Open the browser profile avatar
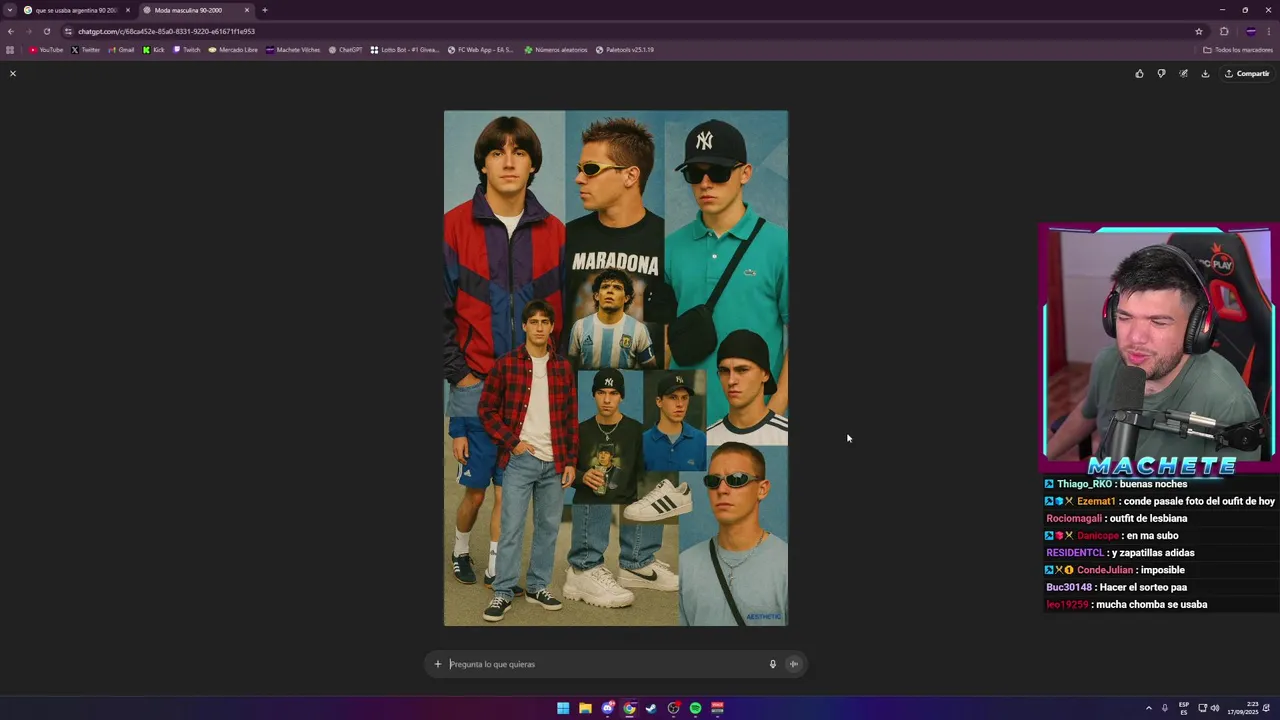This screenshot has height=720, width=1280. (x=1250, y=31)
